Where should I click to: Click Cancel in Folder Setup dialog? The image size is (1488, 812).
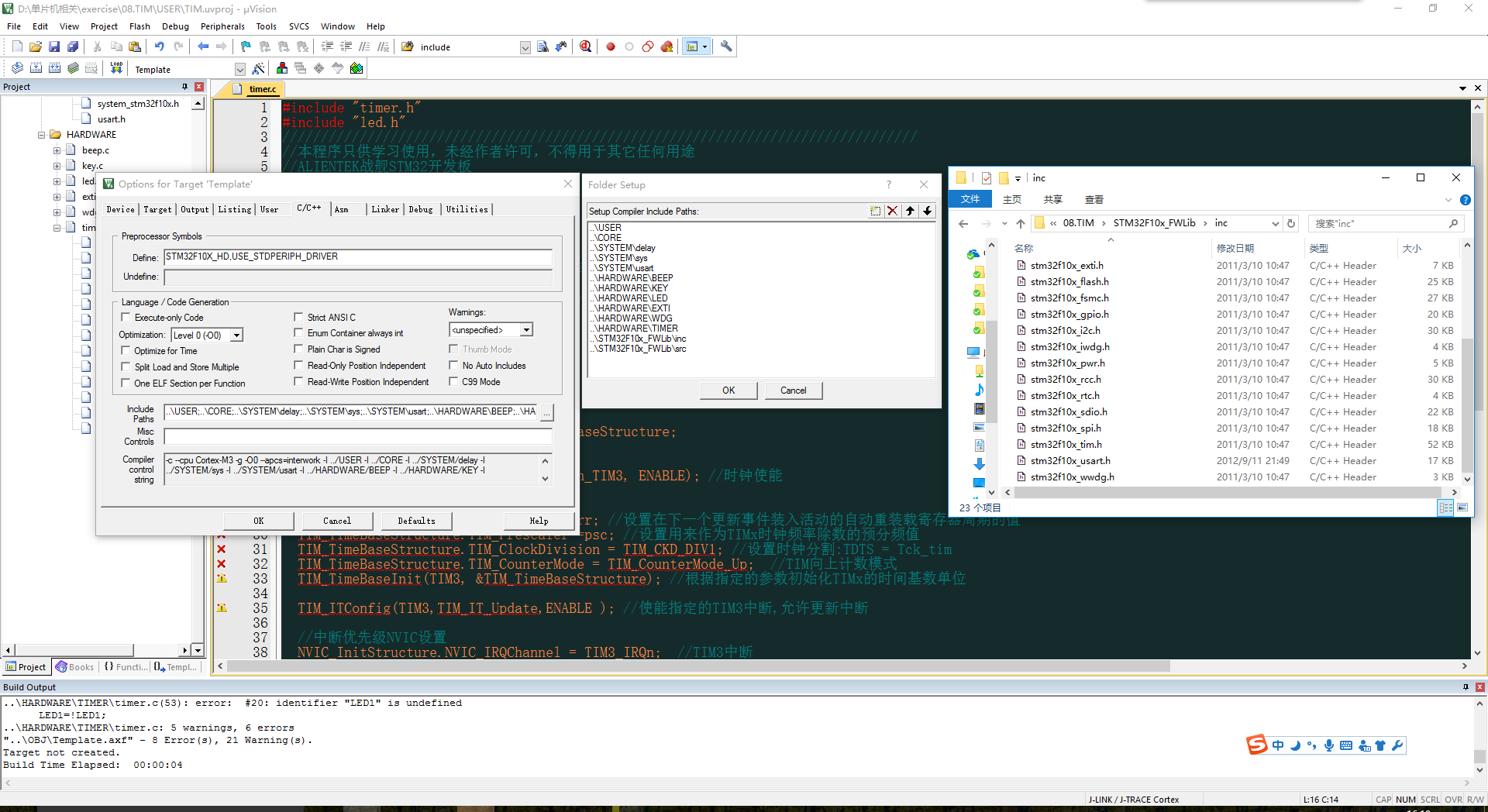pos(793,391)
